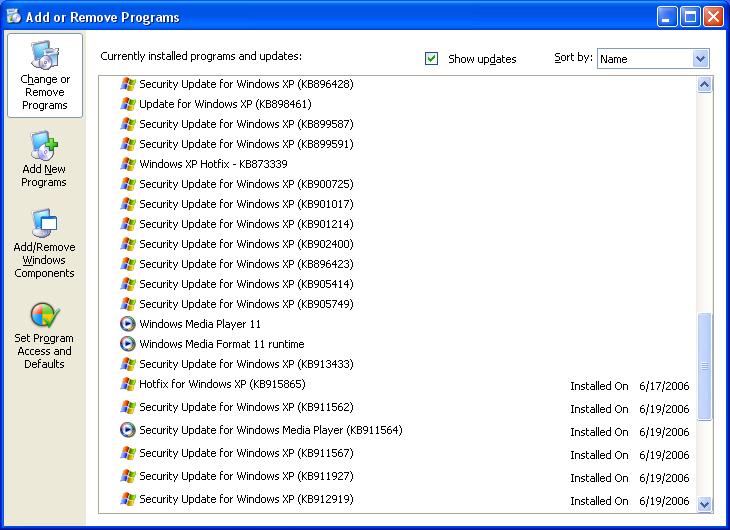Image resolution: width=730 pixels, height=530 pixels.
Task: Click icon beside Windows XP Hotfix KB873339
Action: tap(128, 164)
